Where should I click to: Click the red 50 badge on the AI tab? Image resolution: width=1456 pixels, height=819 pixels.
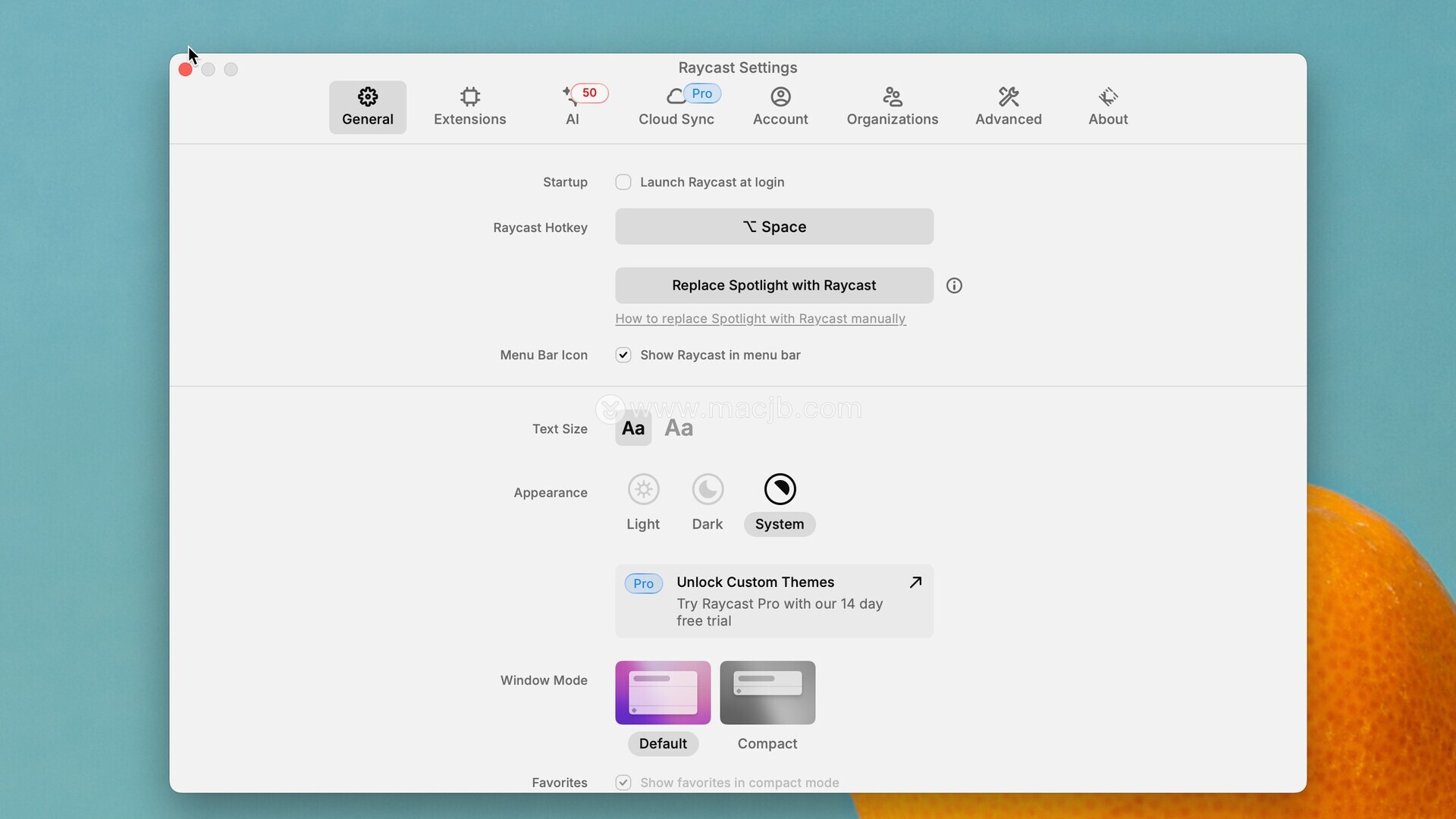click(589, 93)
